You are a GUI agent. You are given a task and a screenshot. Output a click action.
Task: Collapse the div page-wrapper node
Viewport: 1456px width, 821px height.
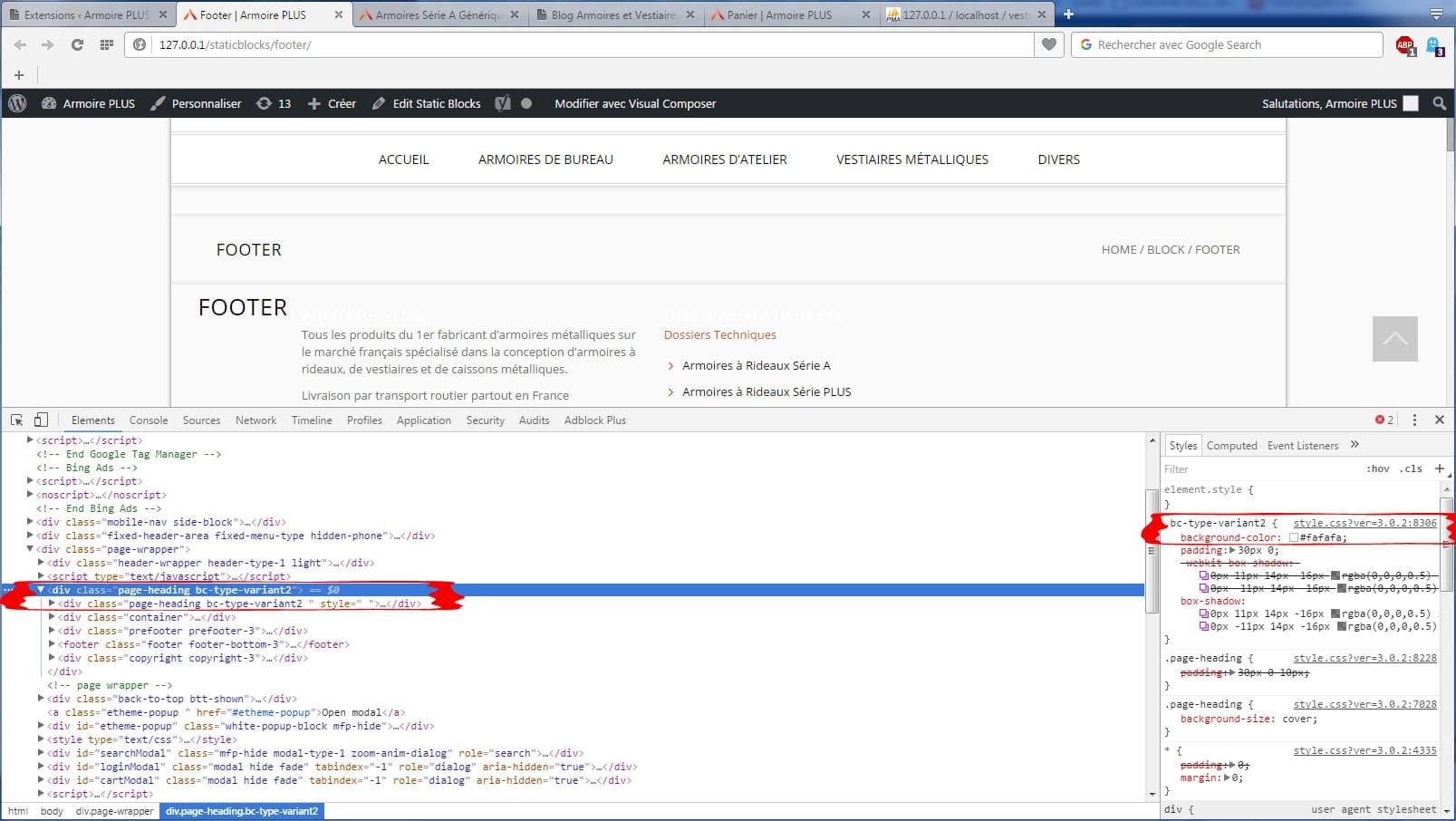[30, 549]
